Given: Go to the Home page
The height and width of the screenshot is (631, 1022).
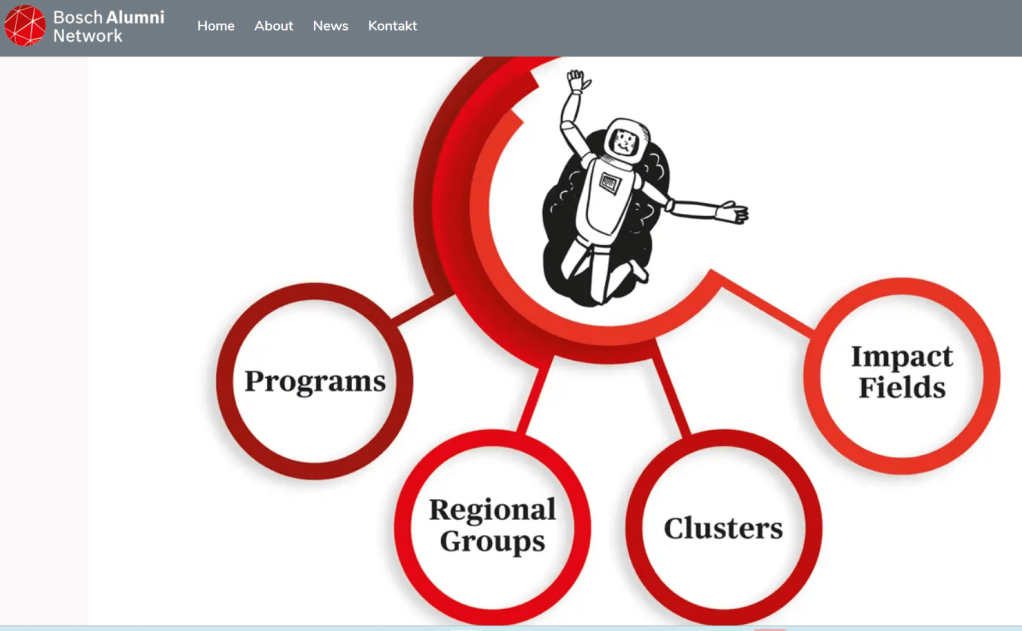Looking at the screenshot, I should click(x=216, y=26).
